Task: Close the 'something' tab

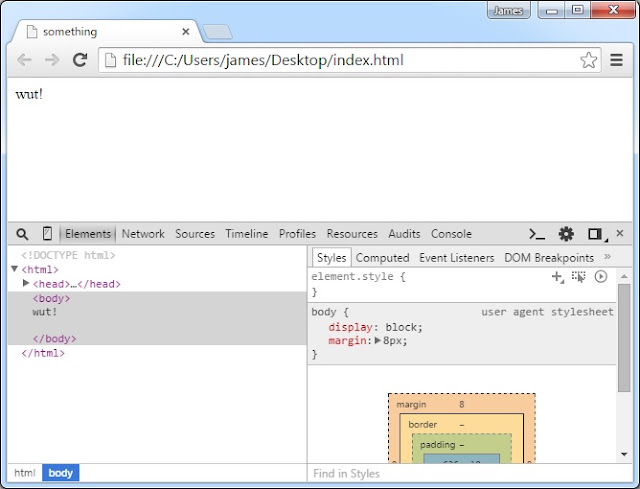Action: (x=186, y=31)
